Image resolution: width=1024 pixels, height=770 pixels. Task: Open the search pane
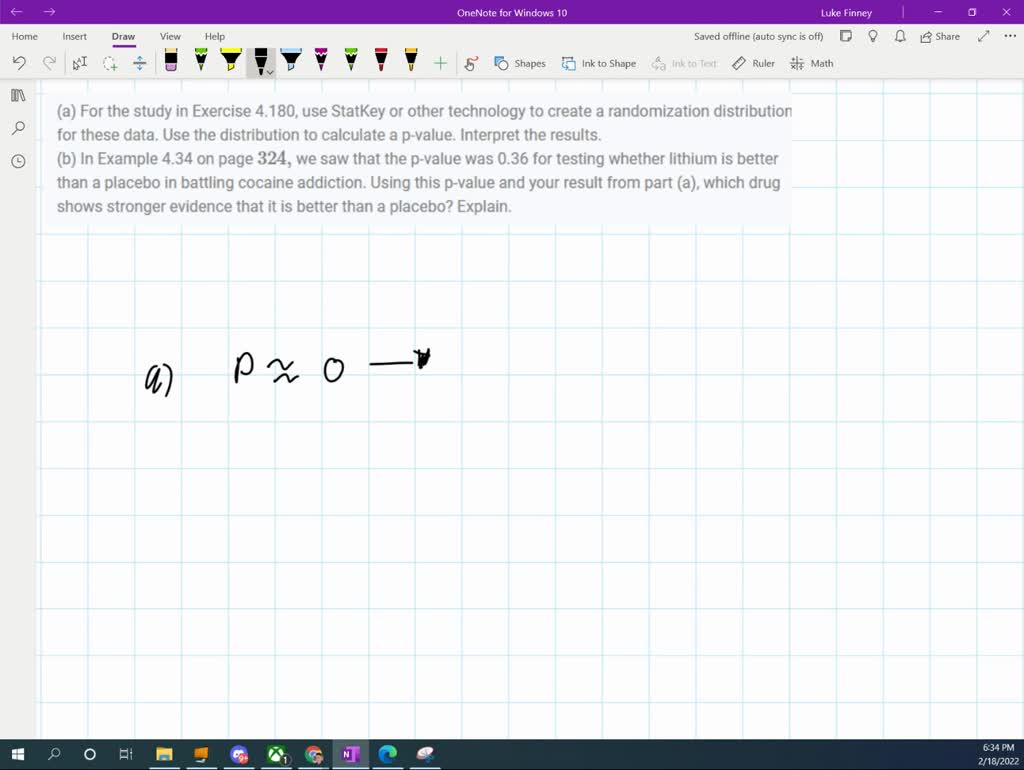click(x=18, y=128)
